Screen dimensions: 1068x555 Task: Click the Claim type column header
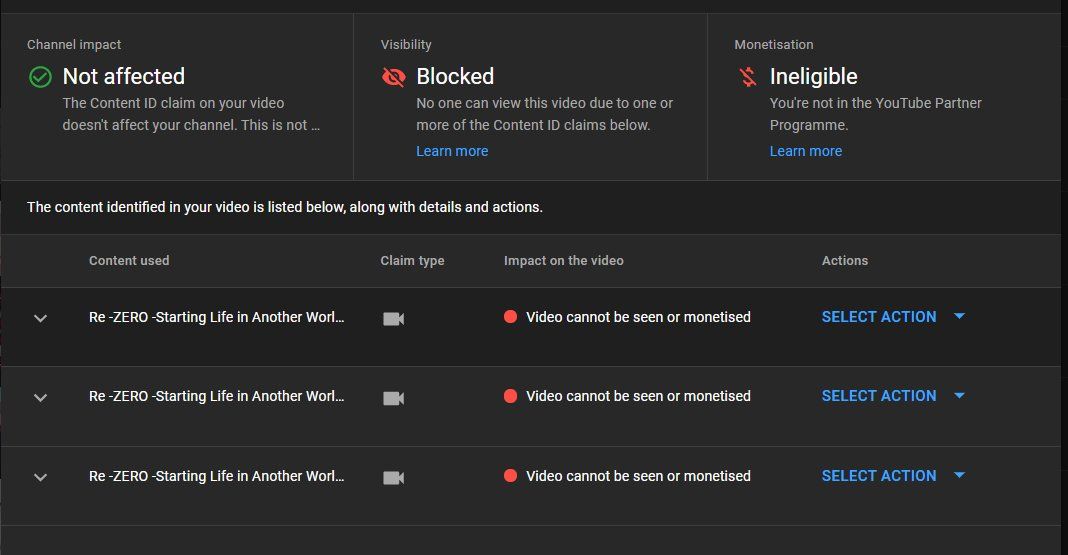tap(412, 260)
